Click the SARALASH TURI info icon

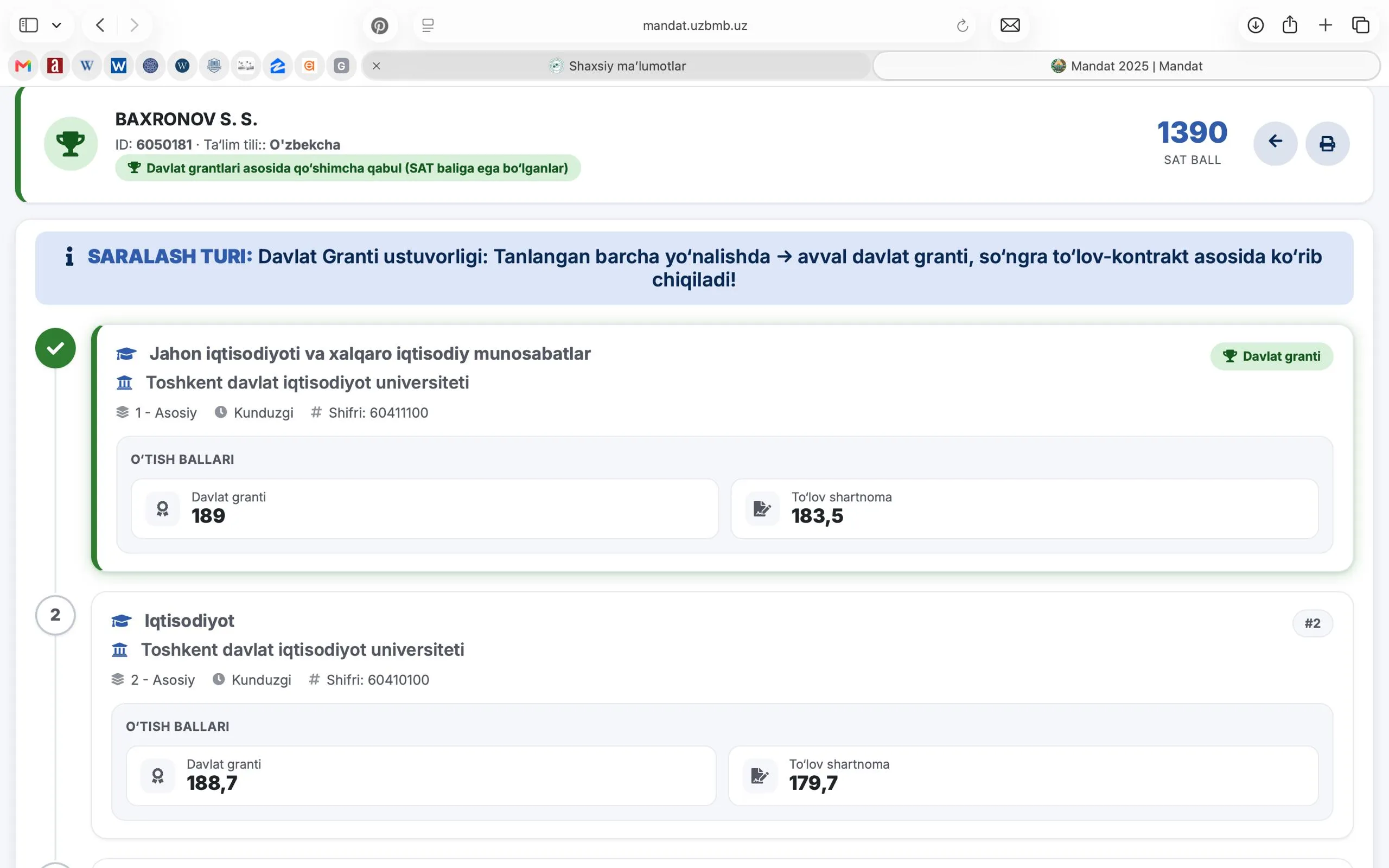[69, 257]
